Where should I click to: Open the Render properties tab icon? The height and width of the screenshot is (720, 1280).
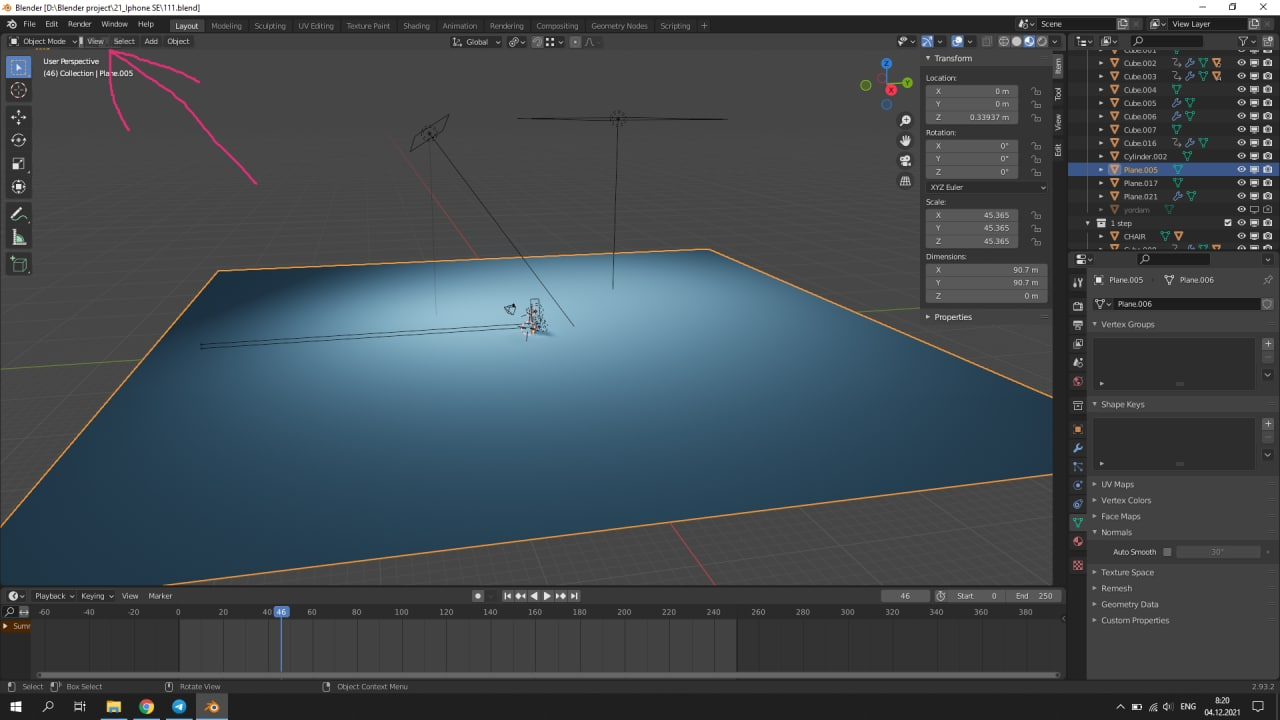pyautogui.click(x=1077, y=306)
